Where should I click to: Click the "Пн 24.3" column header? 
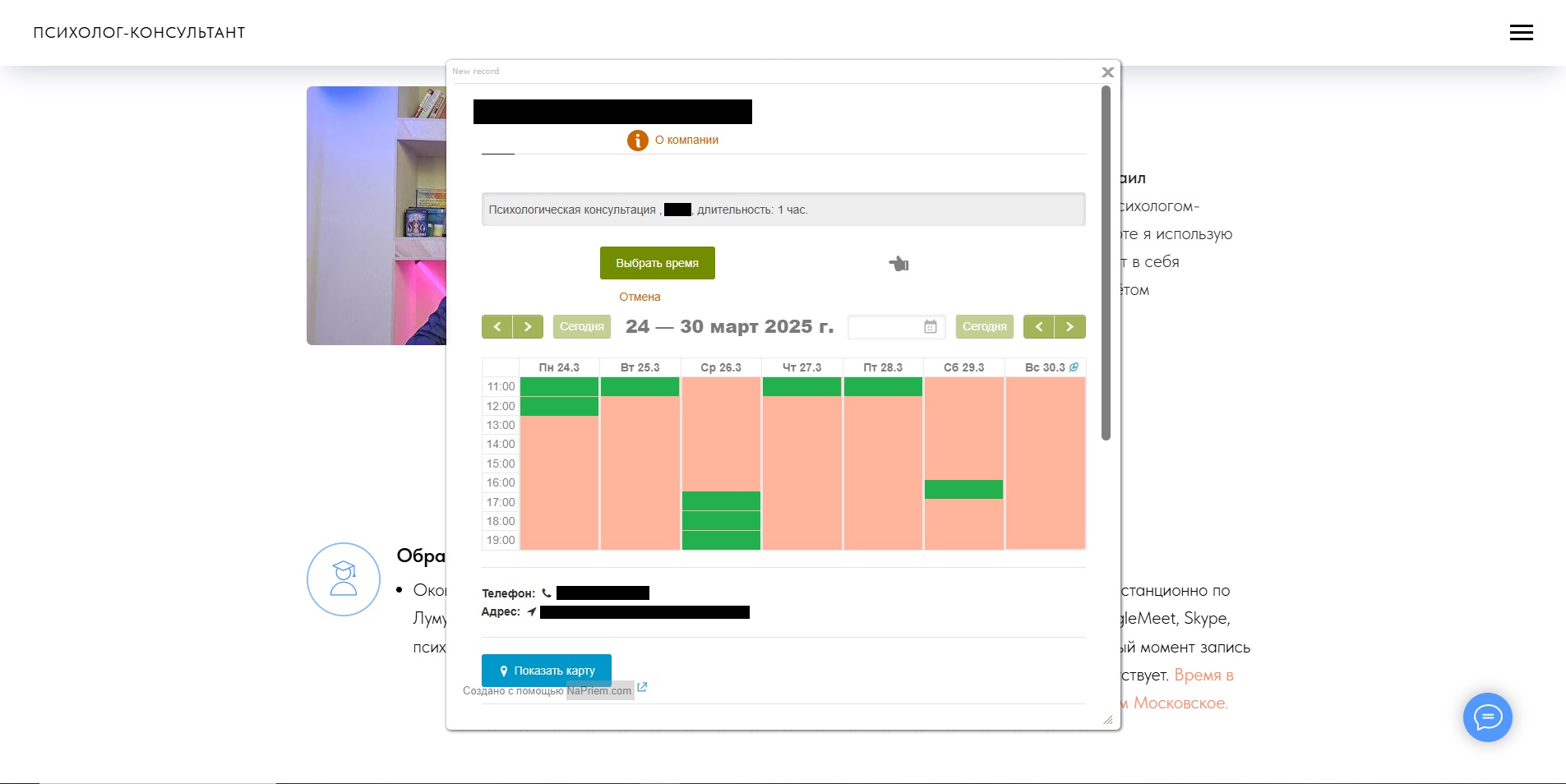(559, 367)
